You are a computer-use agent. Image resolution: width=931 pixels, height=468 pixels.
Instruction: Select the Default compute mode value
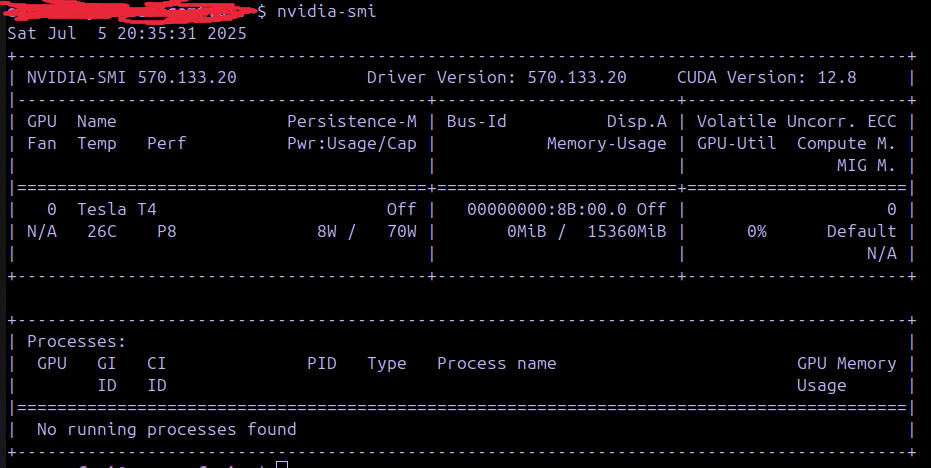click(862, 232)
